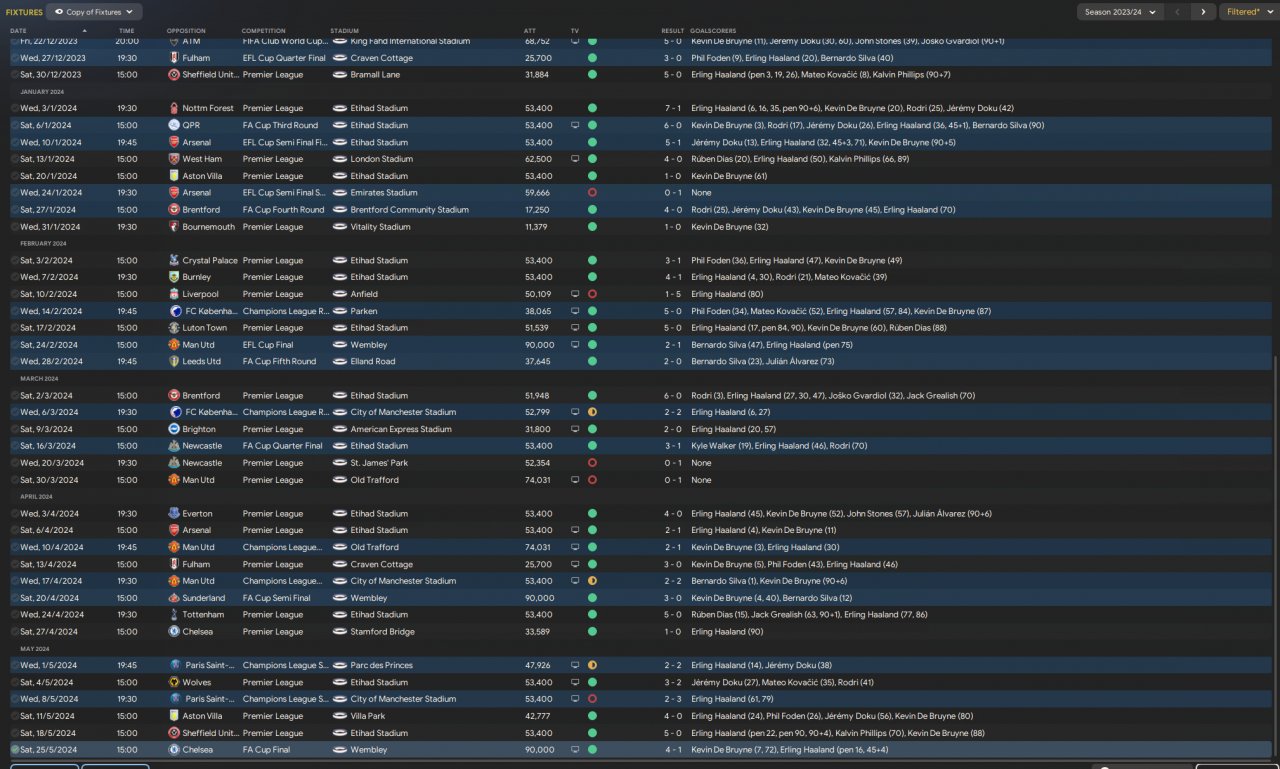This screenshot has height=769, width=1280.
Task: Click the Time column header
Action: 126,31
